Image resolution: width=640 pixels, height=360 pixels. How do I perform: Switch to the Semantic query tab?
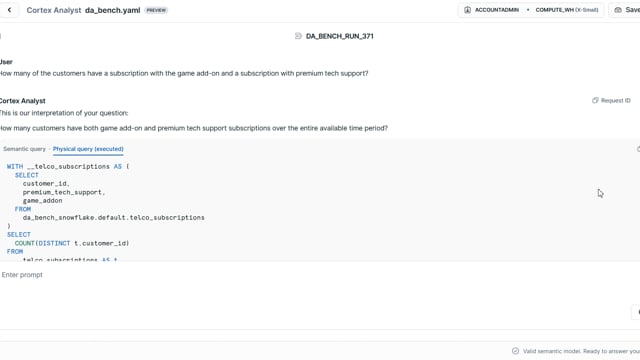pyautogui.click(x=24, y=149)
